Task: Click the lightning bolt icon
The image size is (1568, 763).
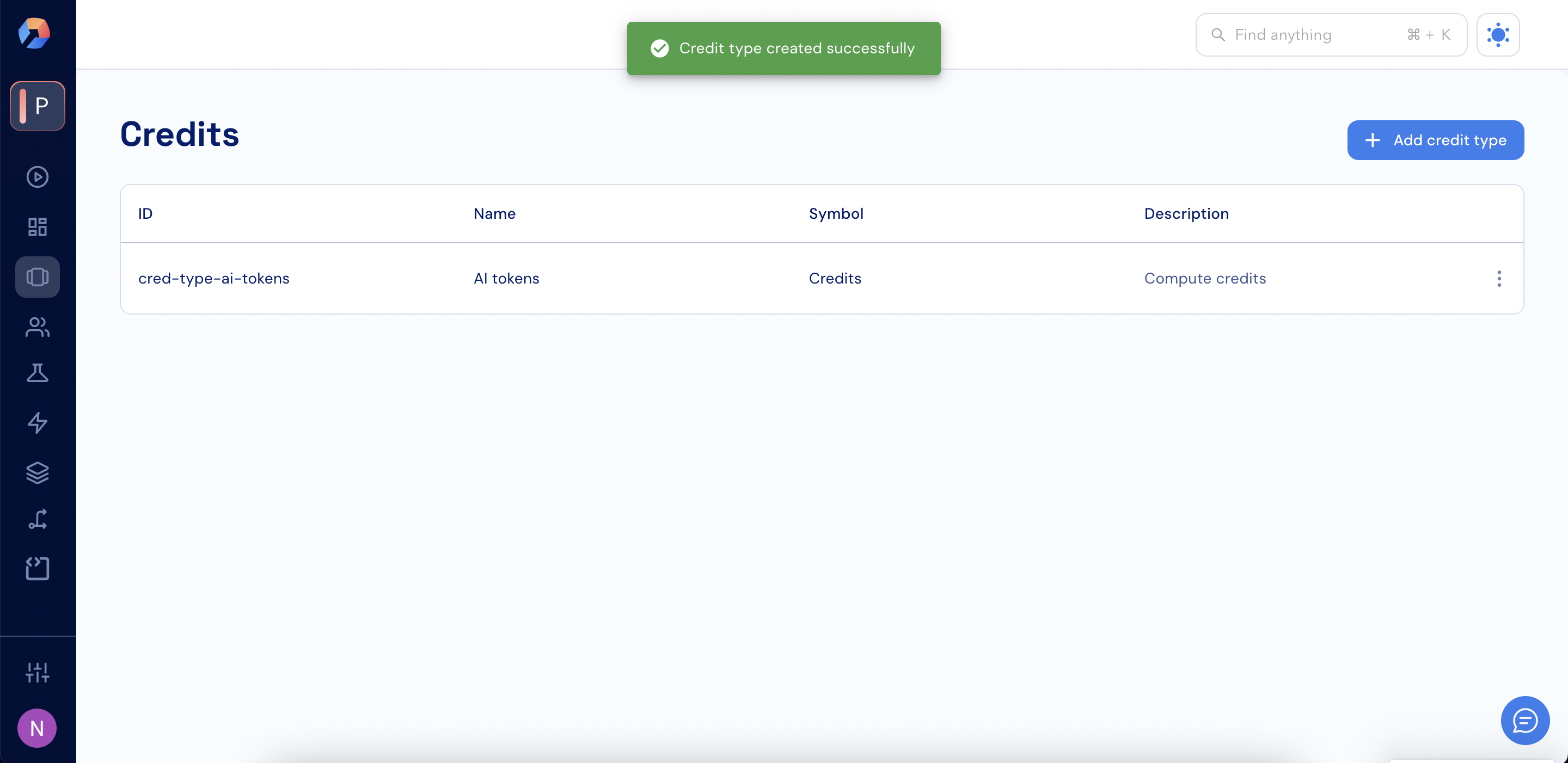Action: (37, 423)
